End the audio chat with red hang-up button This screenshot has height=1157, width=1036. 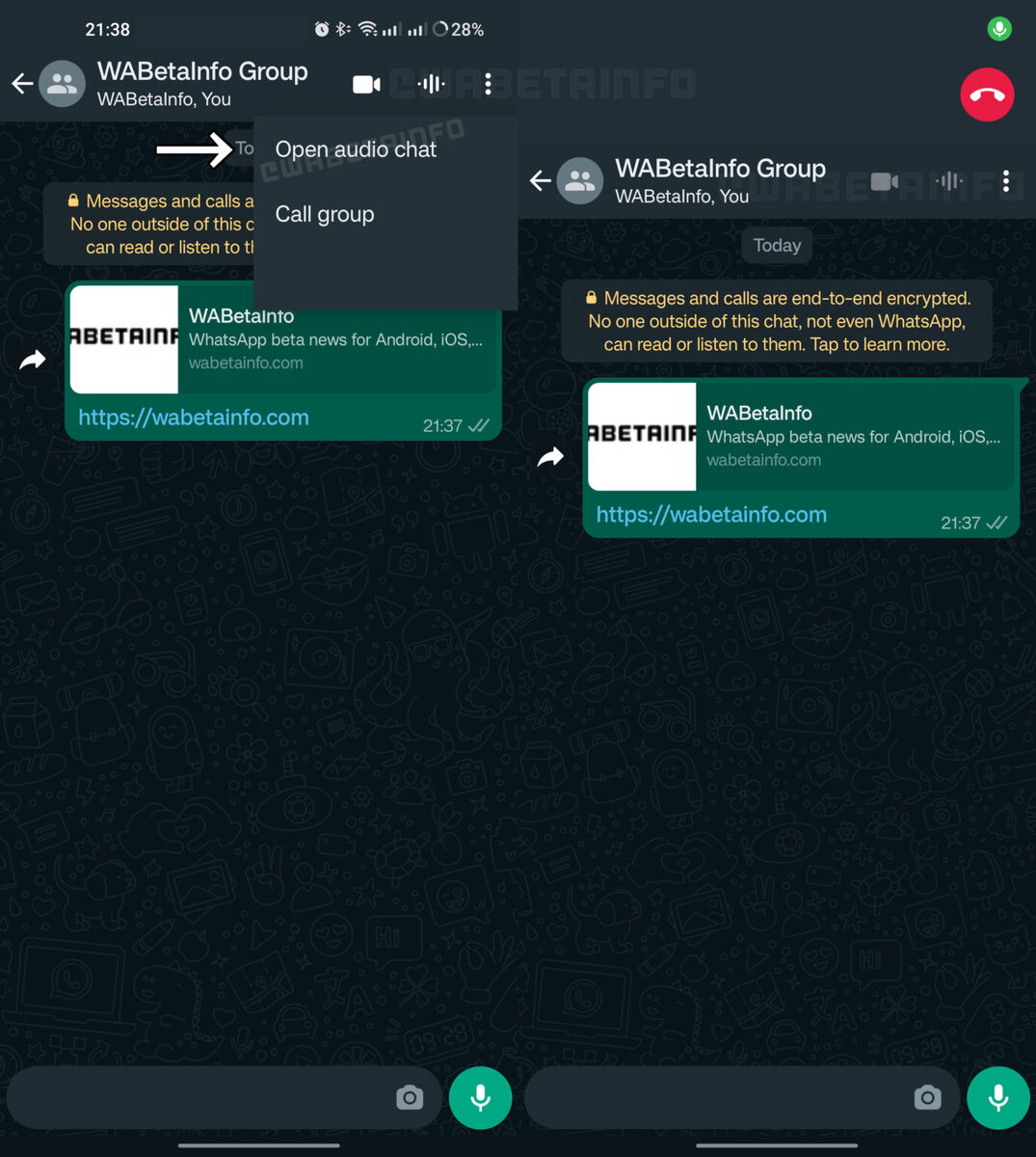pos(987,94)
